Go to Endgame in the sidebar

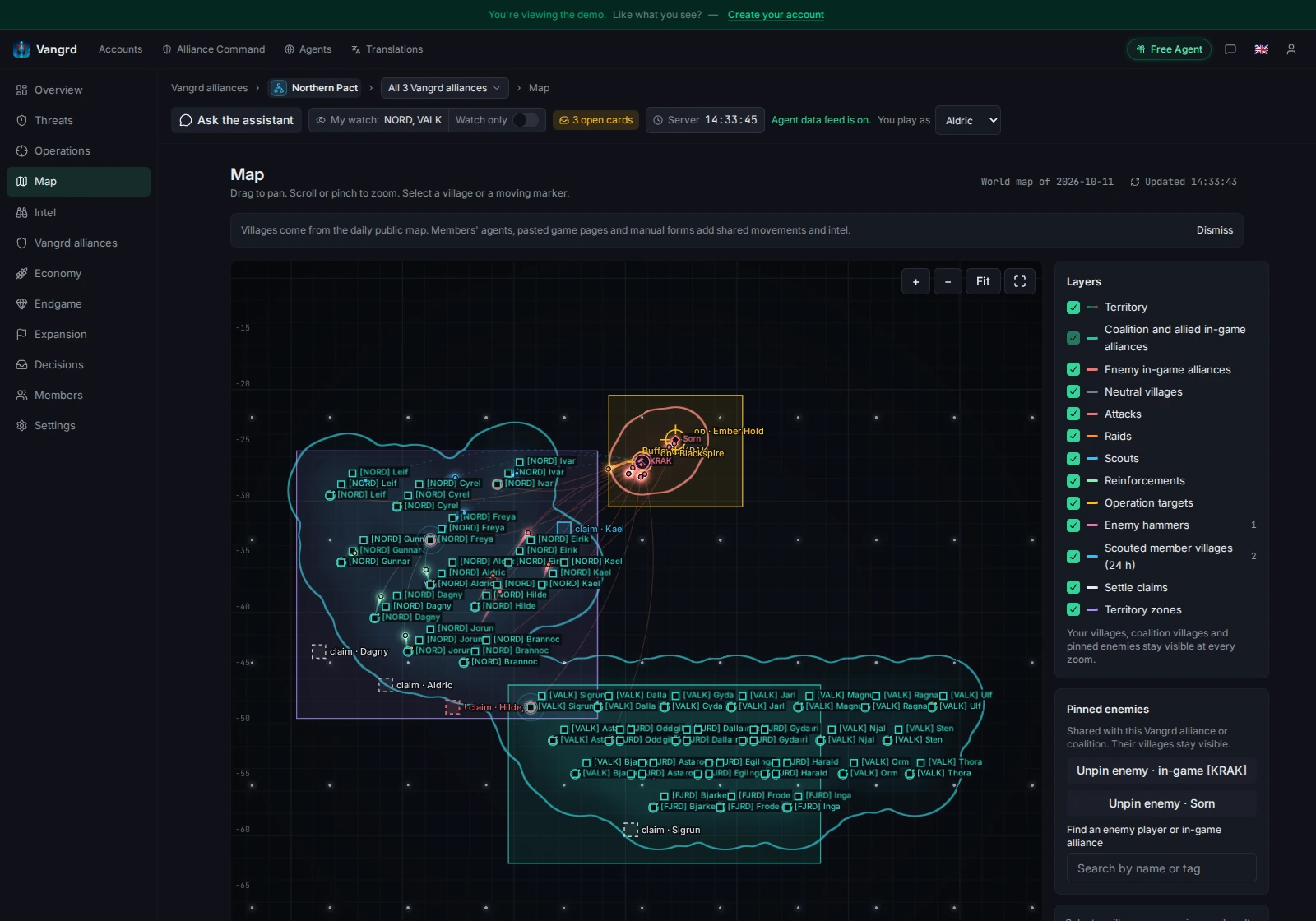coord(78,303)
